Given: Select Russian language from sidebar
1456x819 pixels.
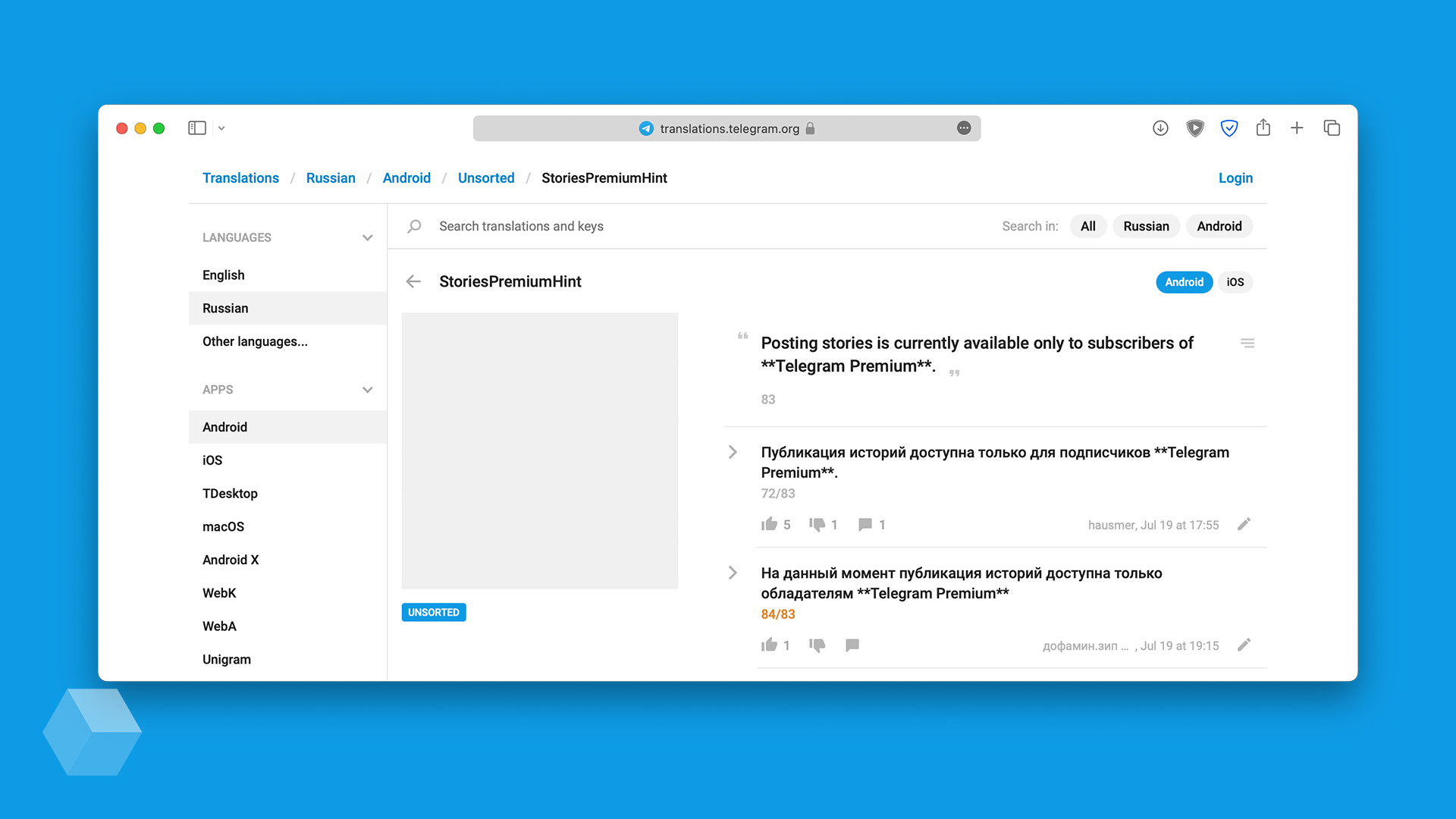Looking at the screenshot, I should point(224,307).
